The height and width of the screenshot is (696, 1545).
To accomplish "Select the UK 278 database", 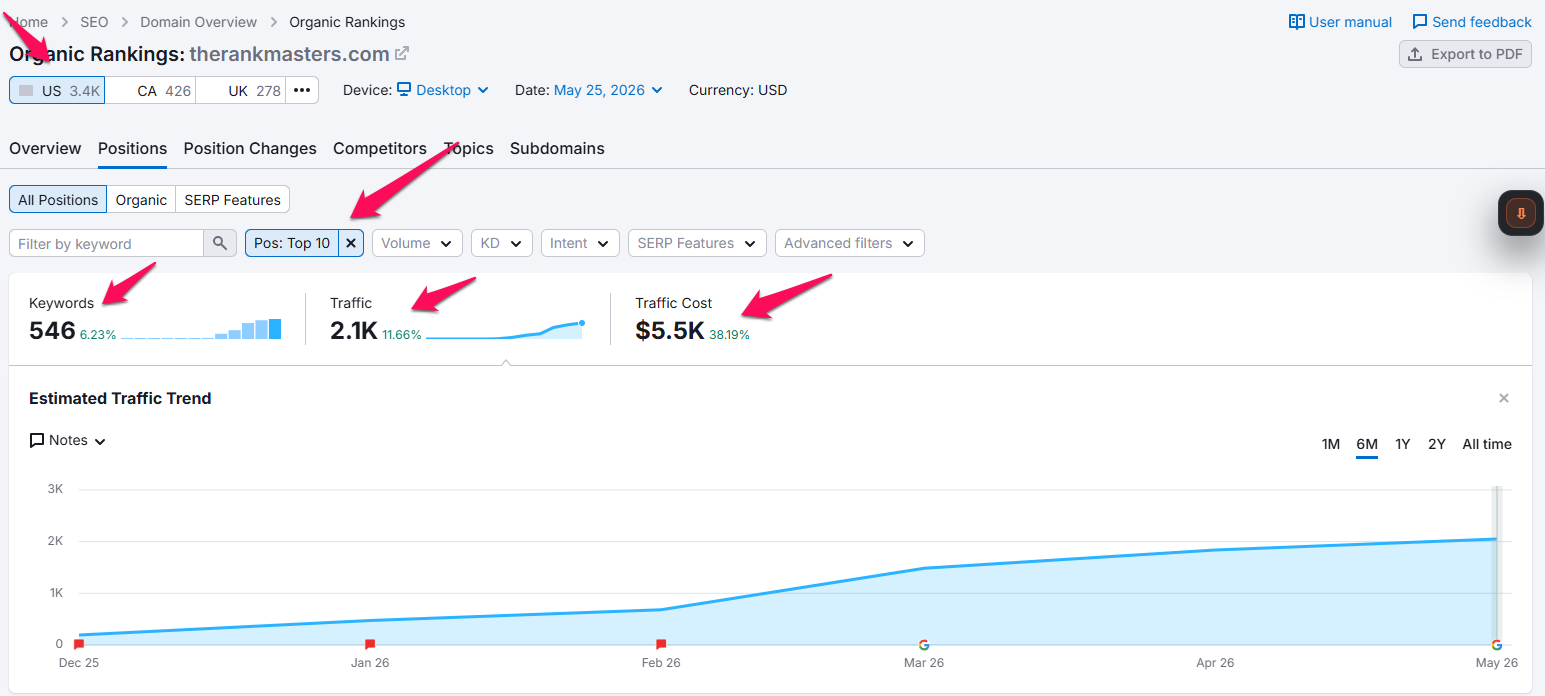I will [241, 90].
